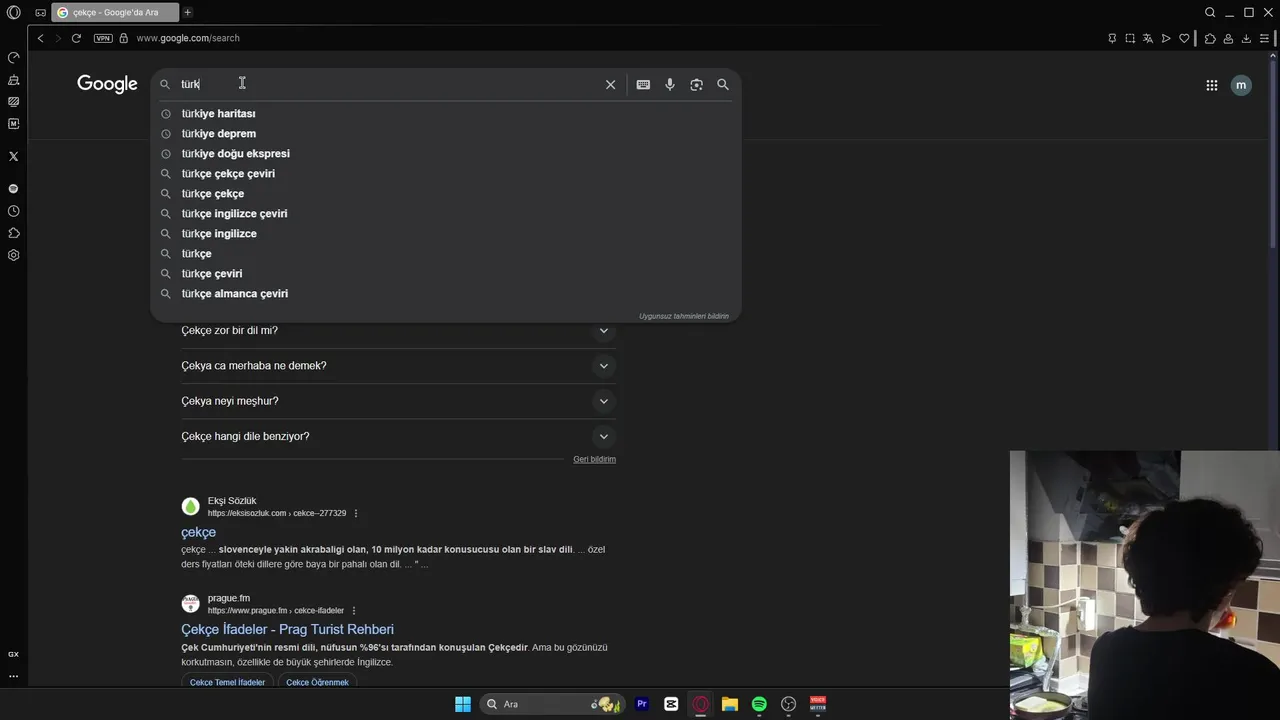Viewport: 1280px width, 720px height.
Task: Open OBS Studio from the taskbar
Action: click(x=788, y=704)
